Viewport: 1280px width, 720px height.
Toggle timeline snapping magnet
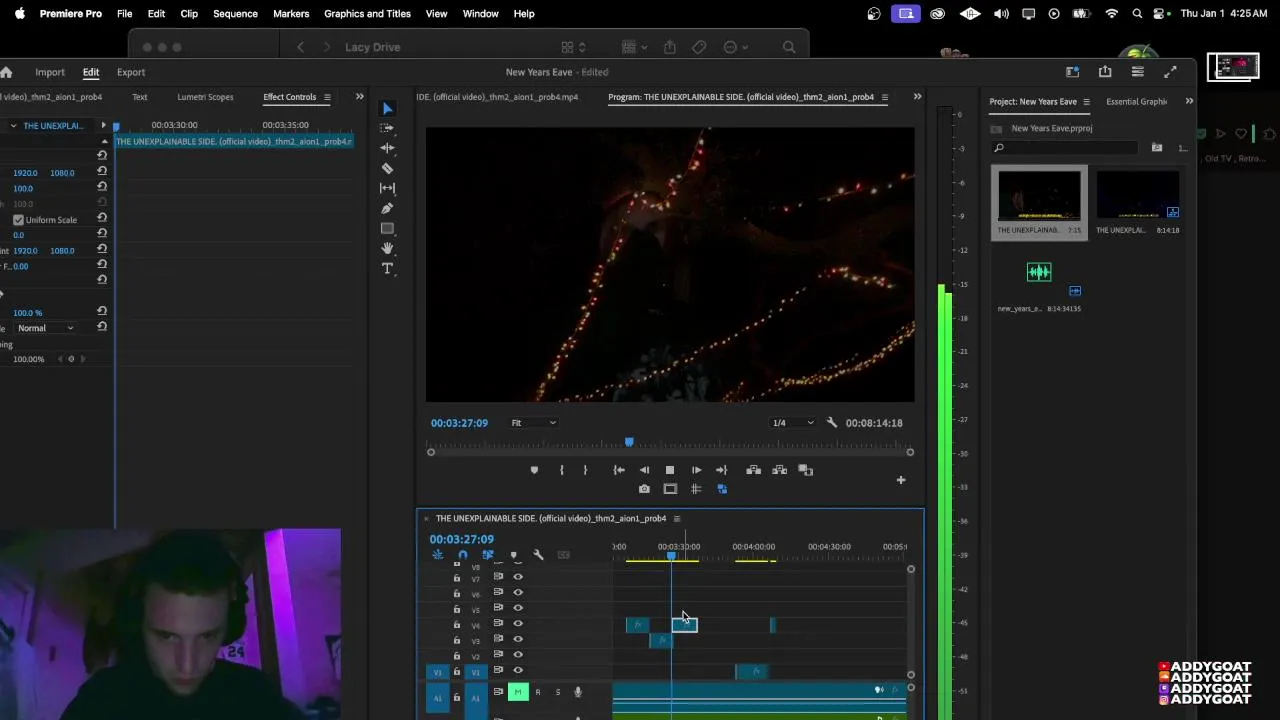[462, 555]
